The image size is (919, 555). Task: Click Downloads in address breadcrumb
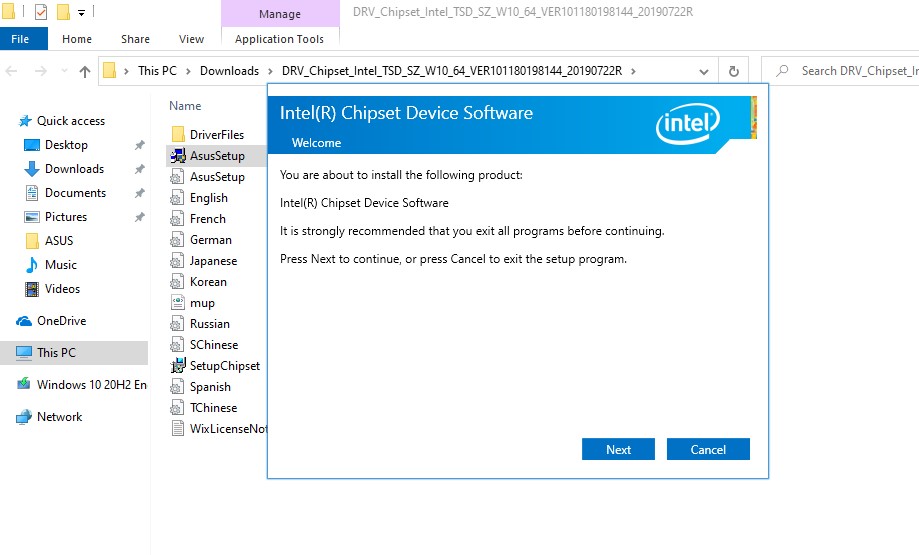coord(229,71)
